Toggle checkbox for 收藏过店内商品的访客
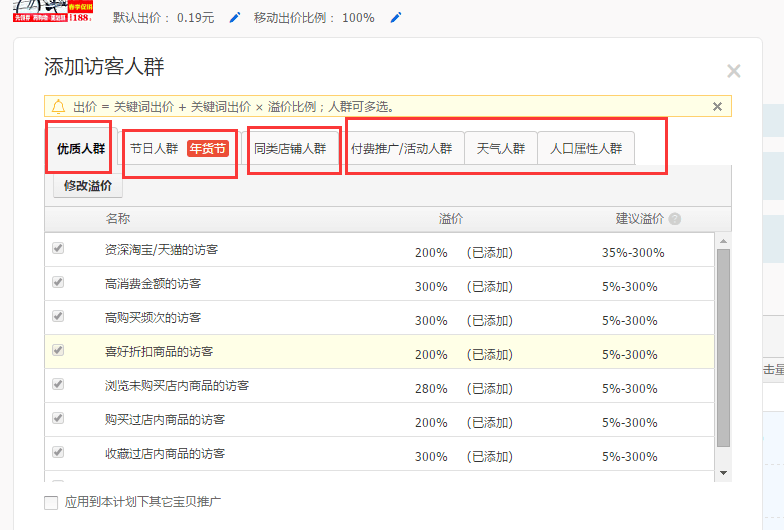The height and width of the screenshot is (530, 784). point(58,452)
